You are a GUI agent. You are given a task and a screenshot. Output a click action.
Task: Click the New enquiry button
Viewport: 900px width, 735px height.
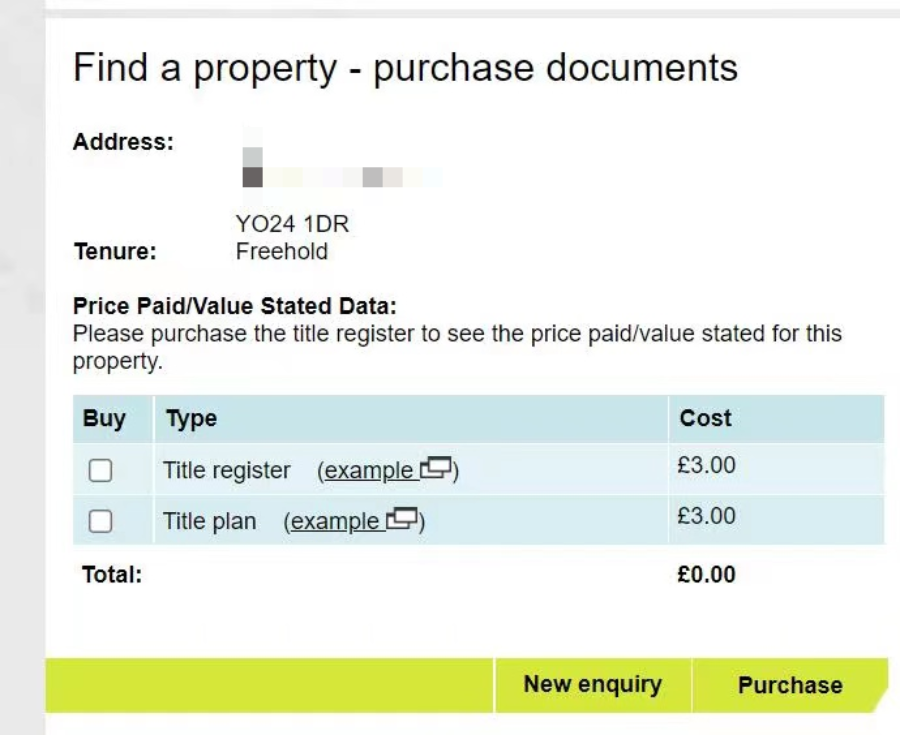point(593,685)
